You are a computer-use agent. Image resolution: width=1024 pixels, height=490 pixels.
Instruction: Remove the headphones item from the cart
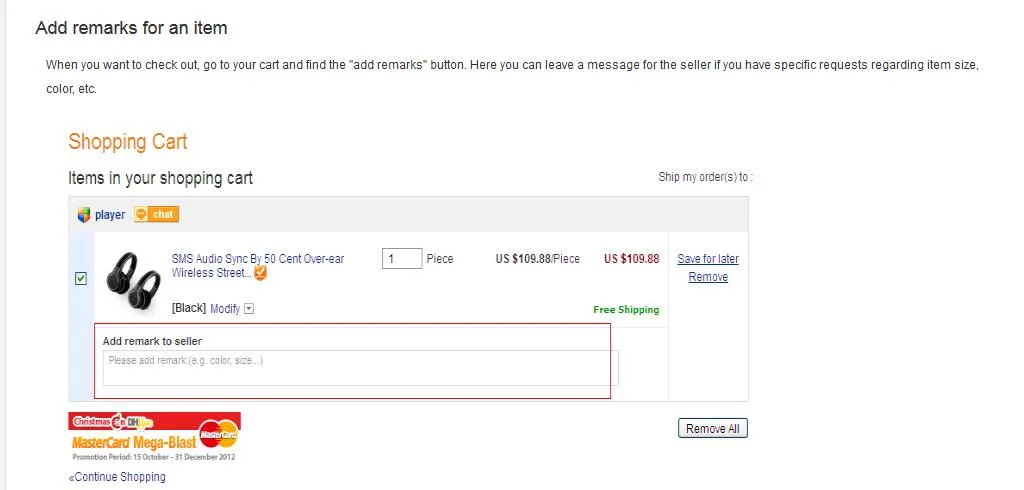(x=708, y=277)
